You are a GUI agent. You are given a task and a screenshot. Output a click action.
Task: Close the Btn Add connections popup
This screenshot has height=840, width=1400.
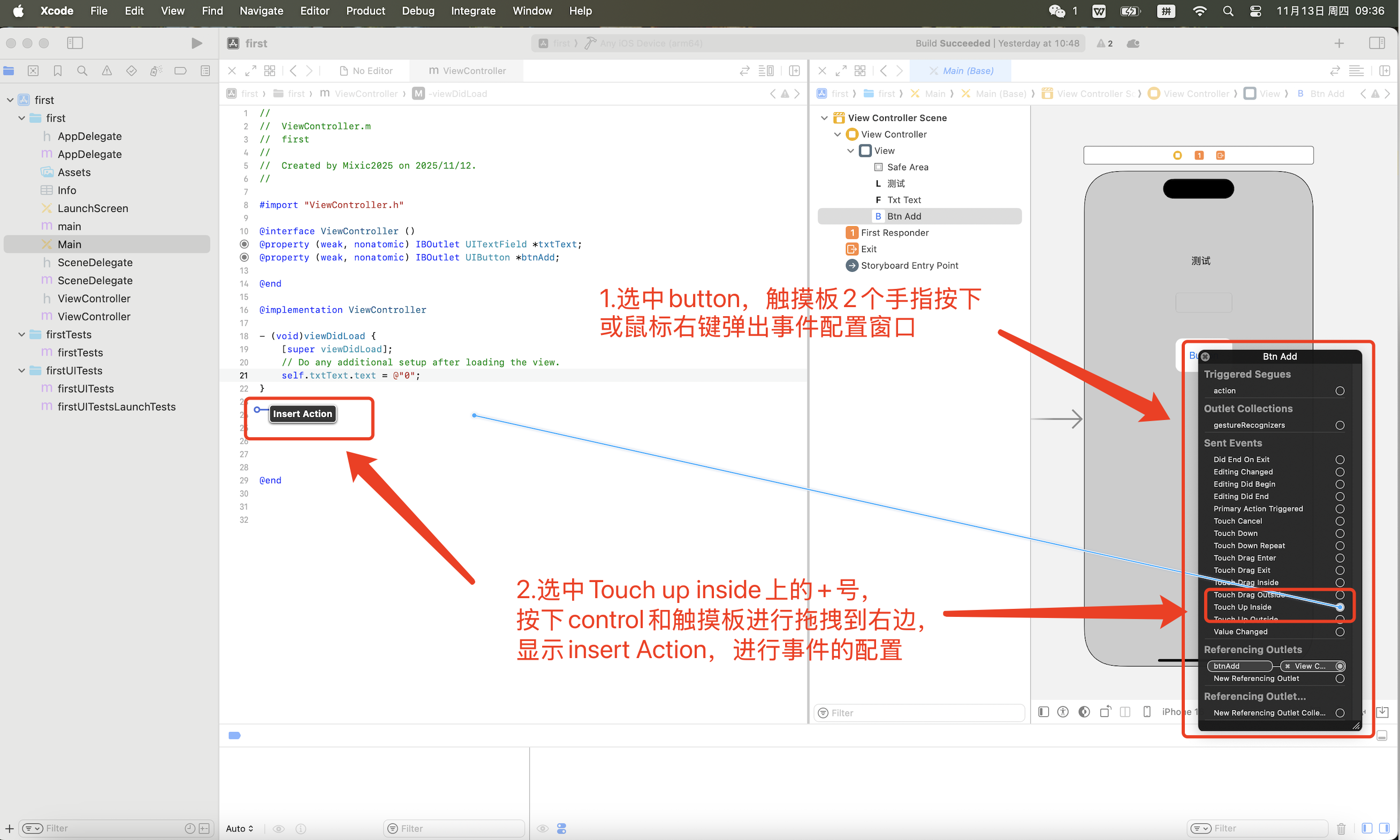1205,357
